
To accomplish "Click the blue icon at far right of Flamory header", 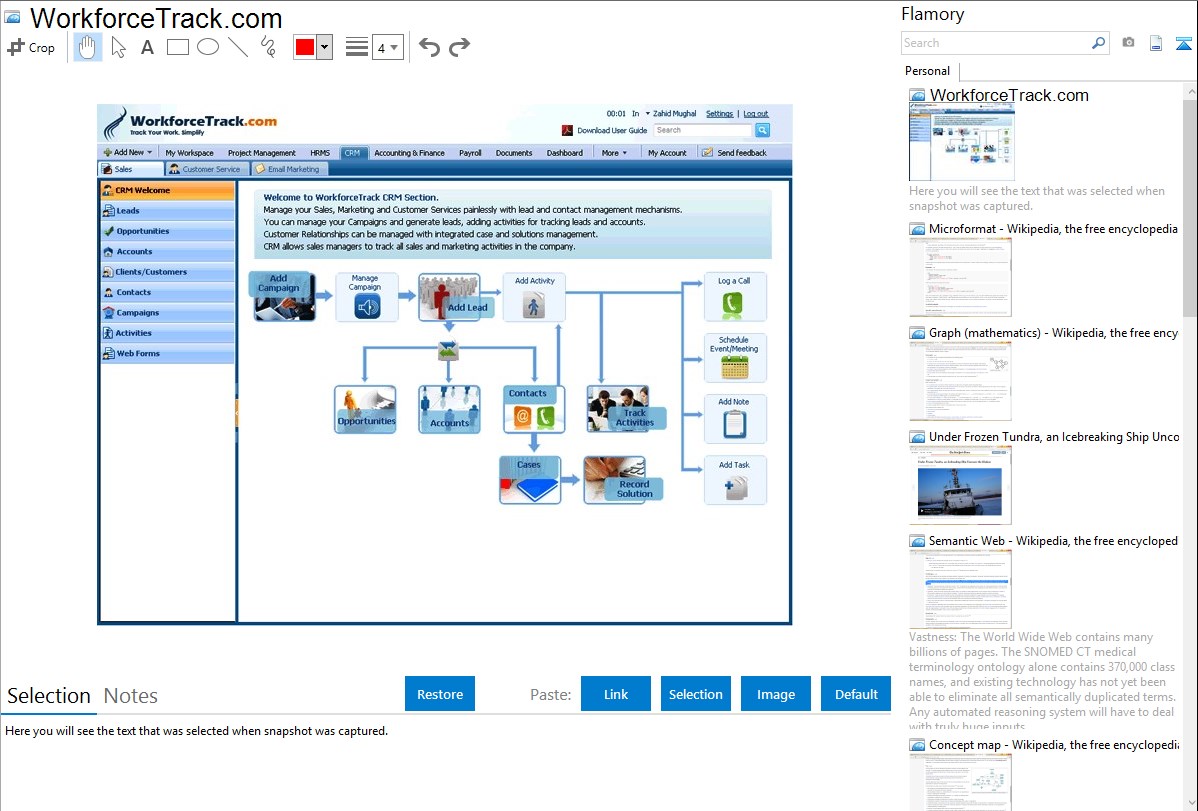I will [x=1183, y=43].
